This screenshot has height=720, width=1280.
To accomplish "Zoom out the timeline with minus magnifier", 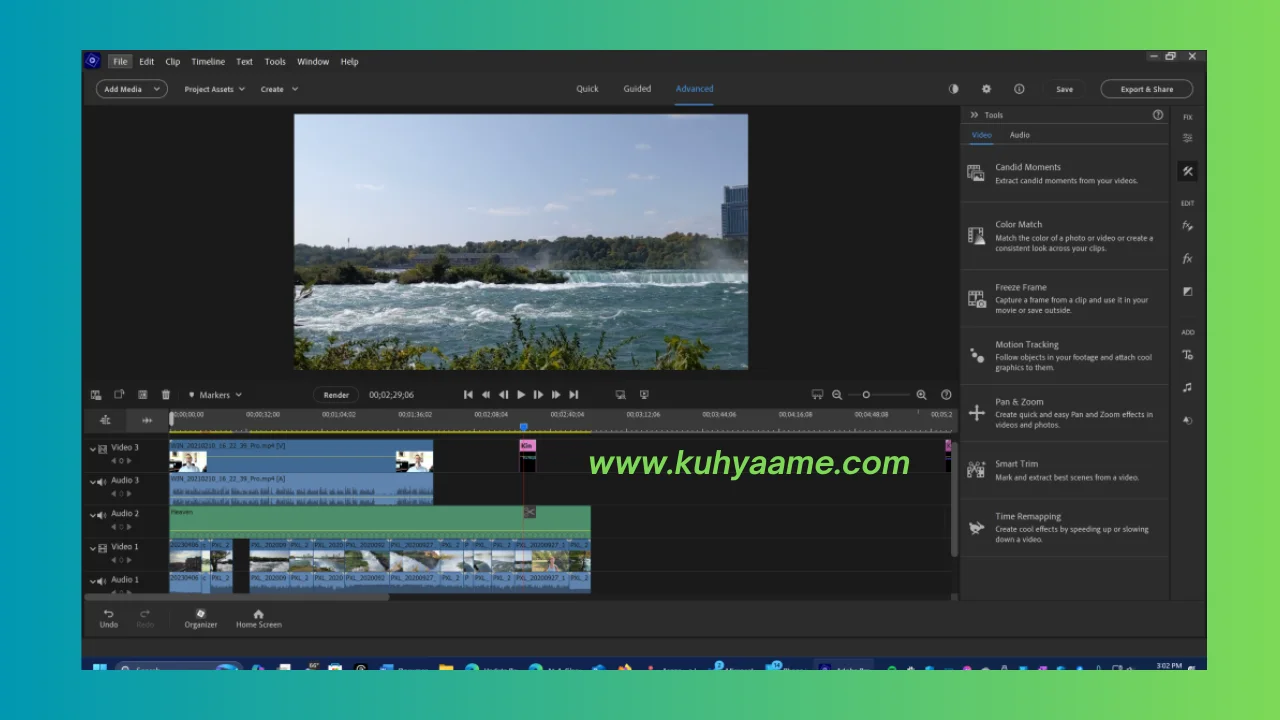I will (x=837, y=395).
